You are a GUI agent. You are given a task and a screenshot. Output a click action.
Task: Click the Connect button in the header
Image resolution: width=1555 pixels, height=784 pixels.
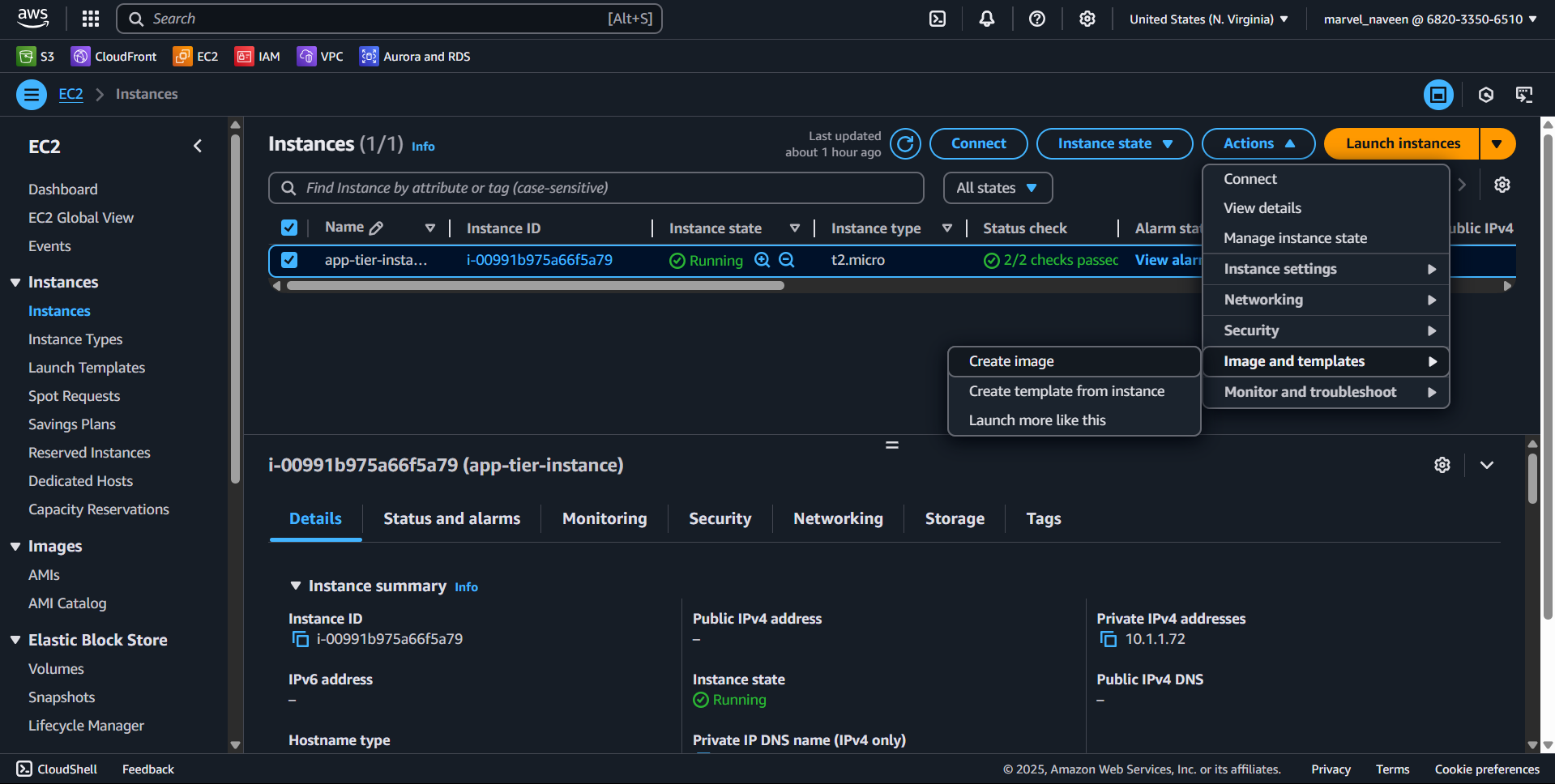(x=978, y=144)
